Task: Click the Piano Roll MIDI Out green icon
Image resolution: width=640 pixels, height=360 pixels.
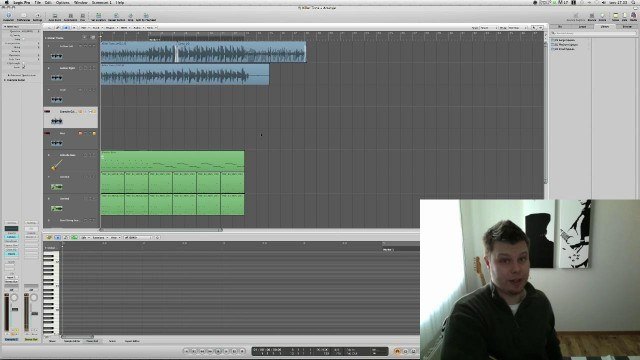Action: (x=74, y=237)
